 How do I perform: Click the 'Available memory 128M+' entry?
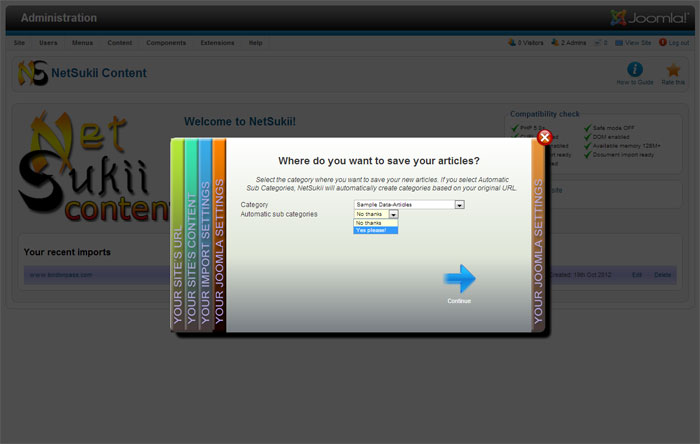[x=622, y=146]
